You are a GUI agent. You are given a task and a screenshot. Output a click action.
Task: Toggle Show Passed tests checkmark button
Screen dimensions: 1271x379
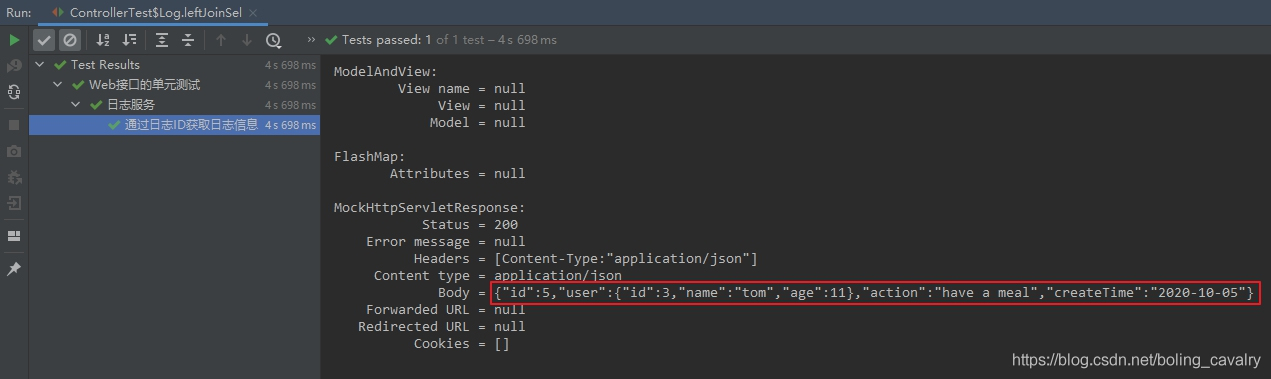44,40
